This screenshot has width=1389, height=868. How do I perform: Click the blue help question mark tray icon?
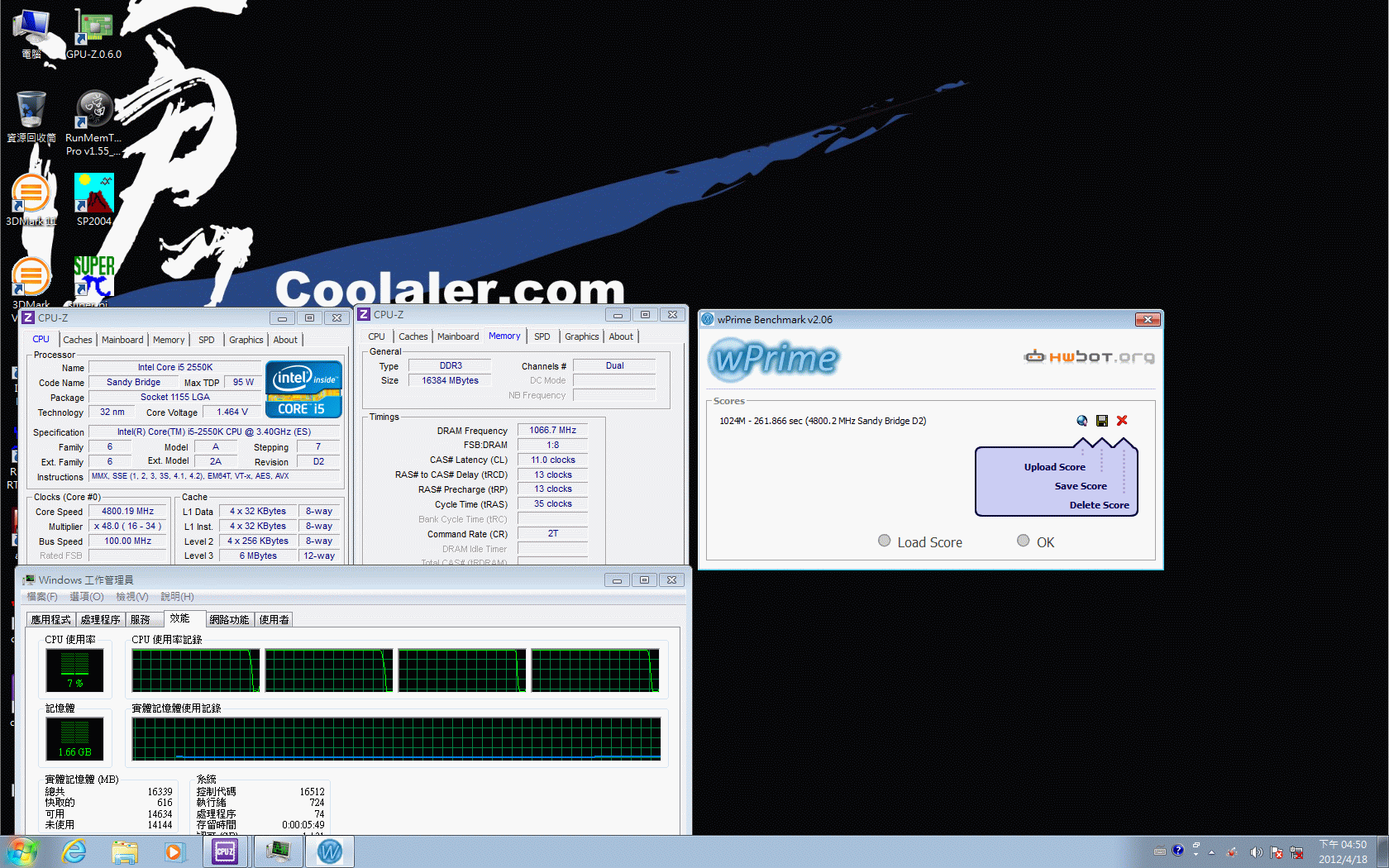(x=1177, y=850)
